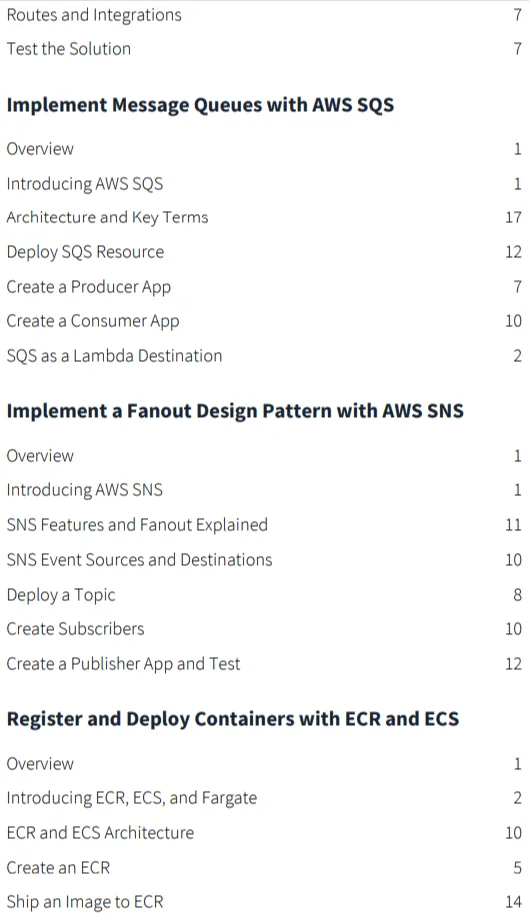
Task: Open Create a Publisher App and Test
Action: coord(123,664)
